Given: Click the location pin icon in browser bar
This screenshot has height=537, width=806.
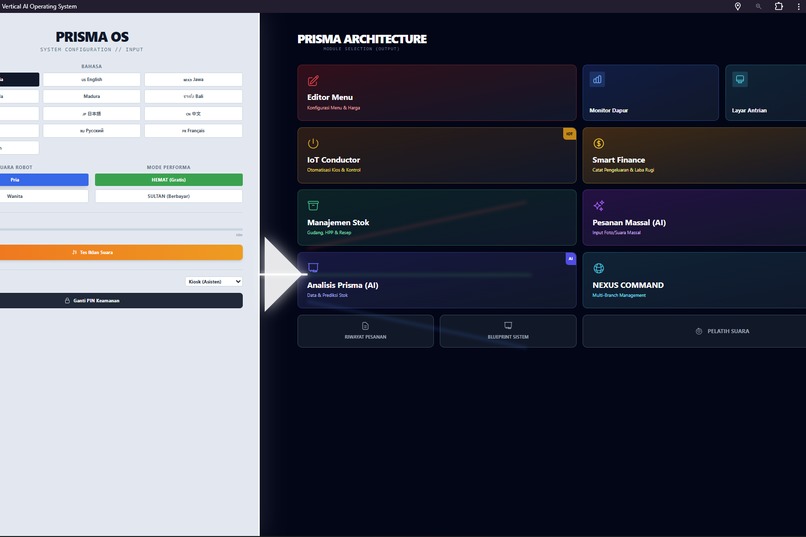Looking at the screenshot, I should click(x=738, y=6).
